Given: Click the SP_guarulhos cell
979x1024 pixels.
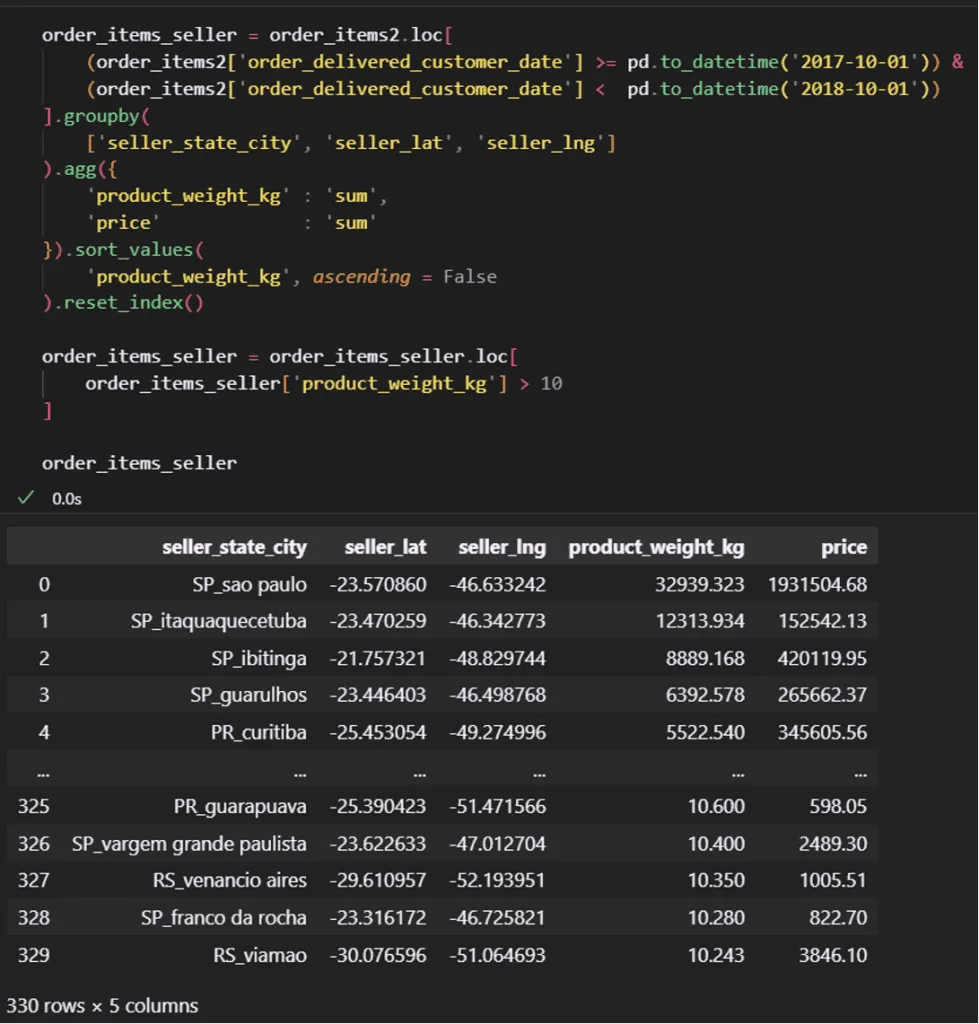Looking at the screenshot, I should [248, 695].
